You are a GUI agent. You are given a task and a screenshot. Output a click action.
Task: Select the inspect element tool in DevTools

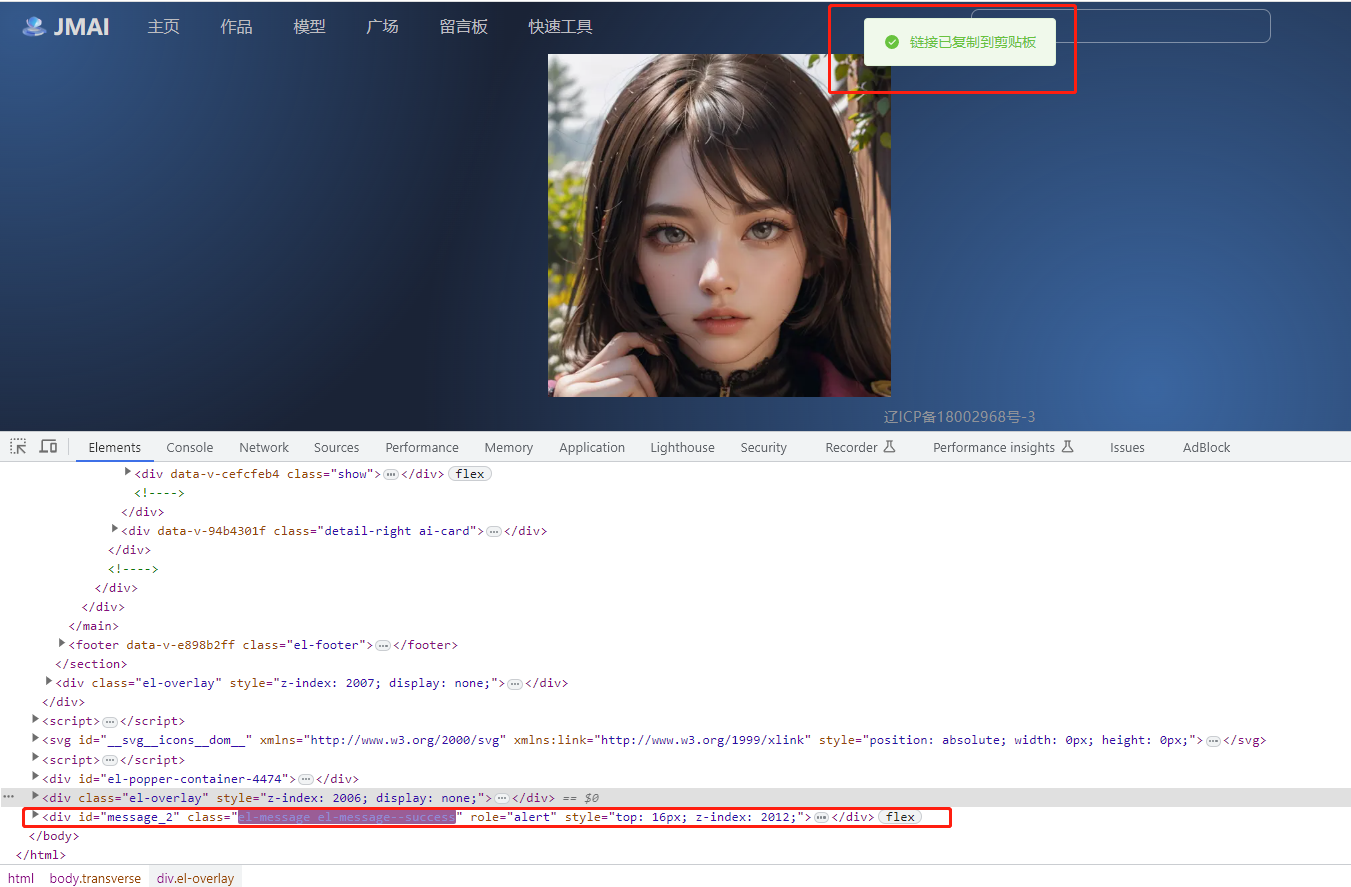point(17,445)
